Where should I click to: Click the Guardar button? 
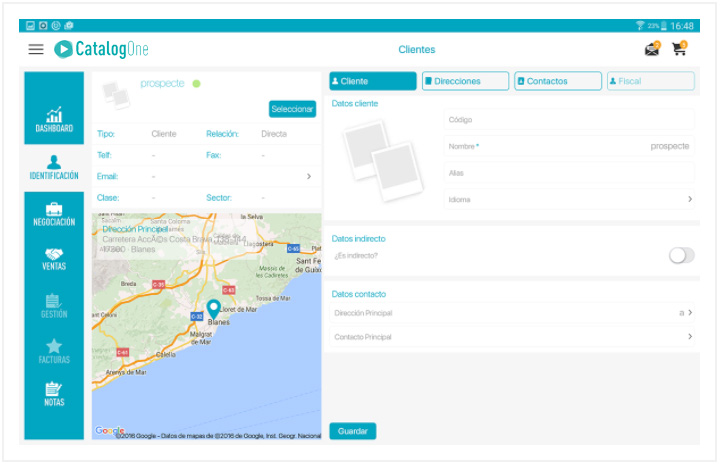tap(353, 431)
